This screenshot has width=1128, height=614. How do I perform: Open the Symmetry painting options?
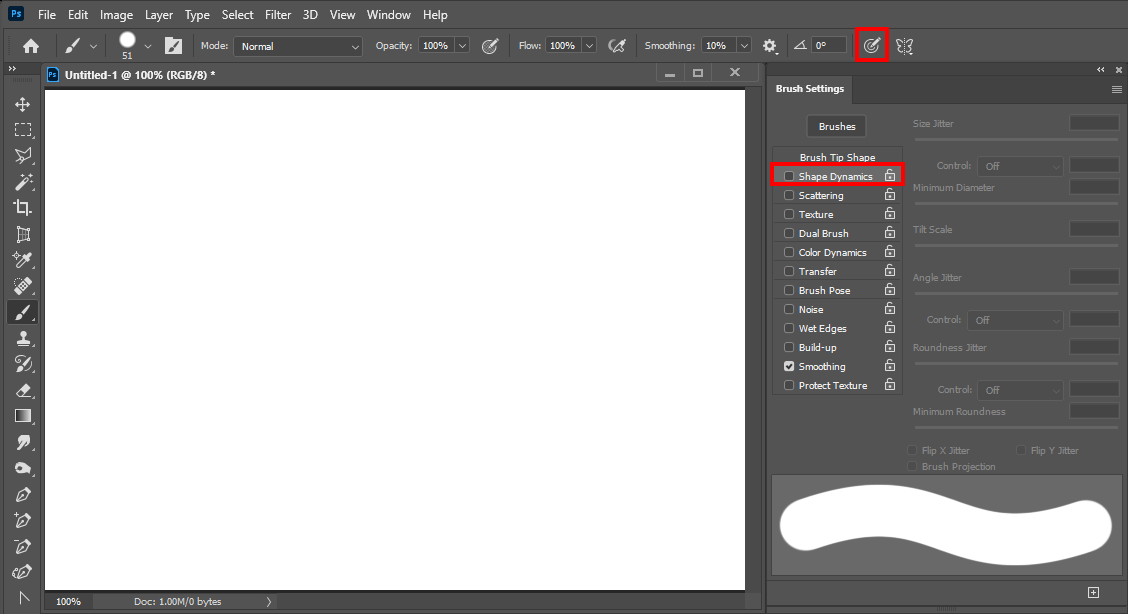[x=905, y=45]
